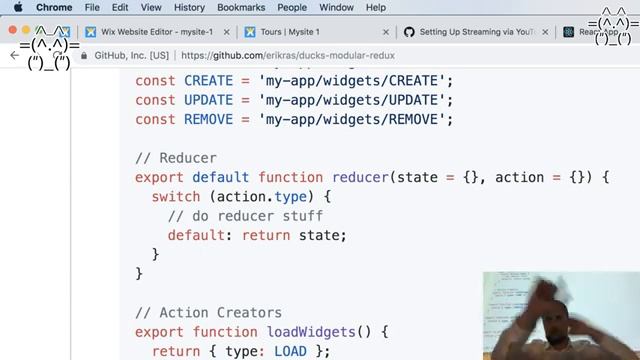Image resolution: width=640 pixels, height=360 pixels.
Task: Switch to React App tab
Action: click(598, 32)
